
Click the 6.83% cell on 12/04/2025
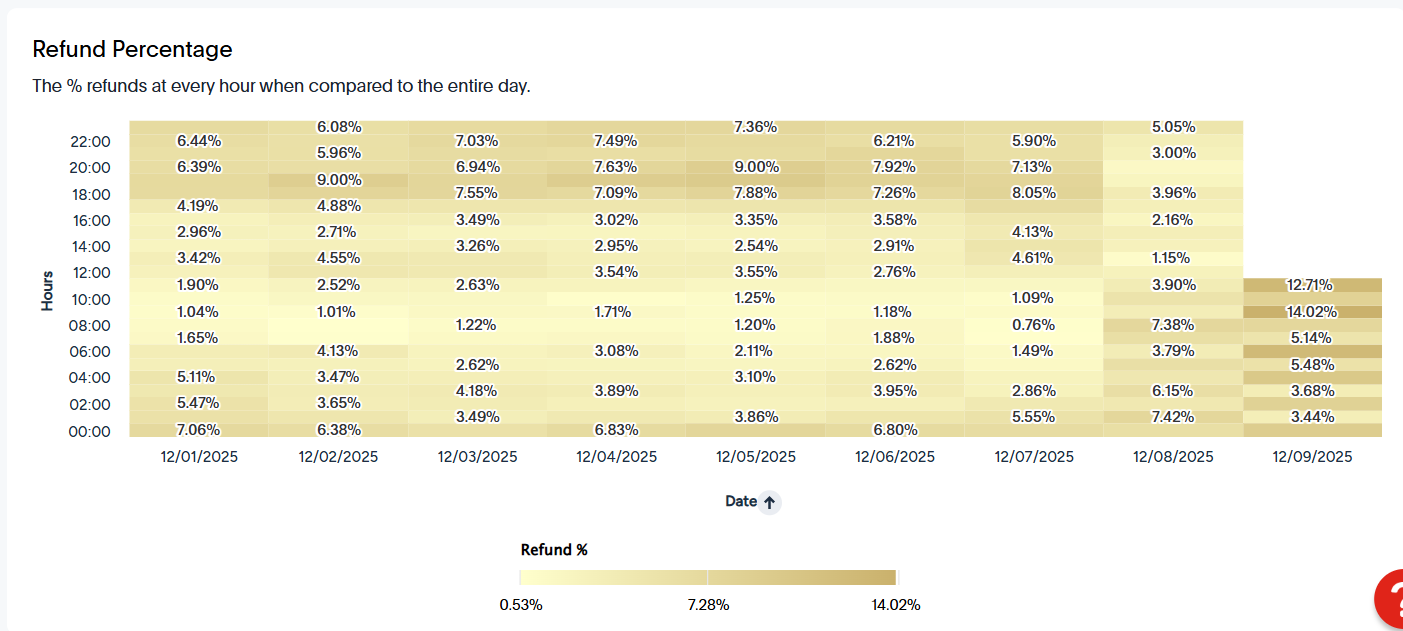(x=616, y=430)
